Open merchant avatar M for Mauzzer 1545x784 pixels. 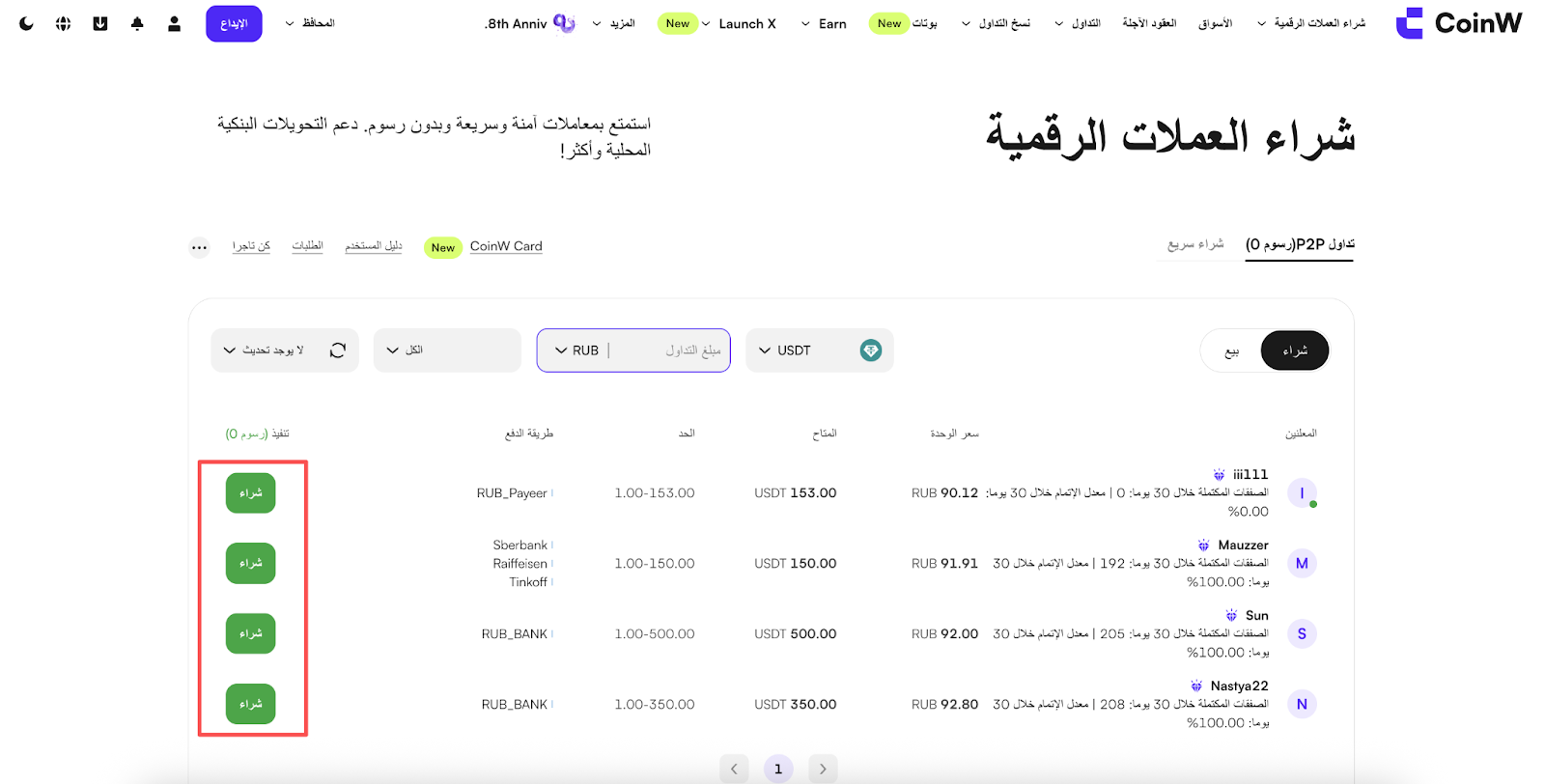[1302, 564]
